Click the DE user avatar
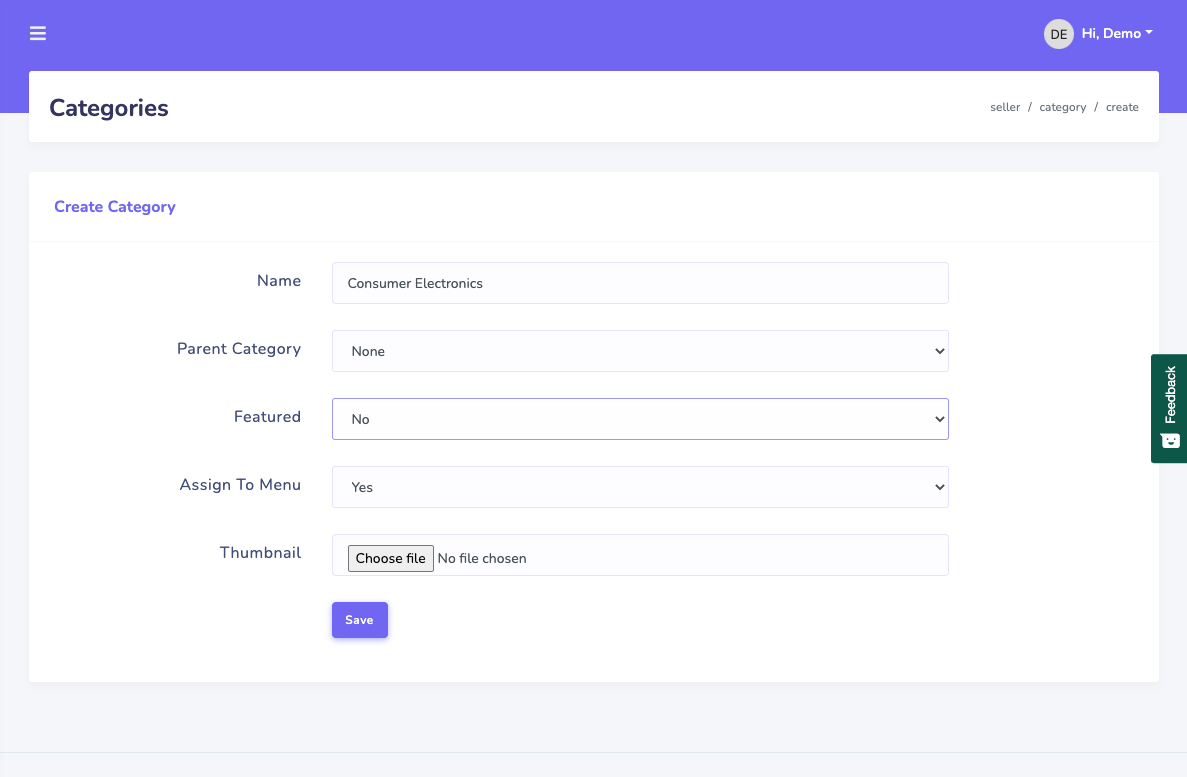The width and height of the screenshot is (1187, 777). tap(1058, 34)
